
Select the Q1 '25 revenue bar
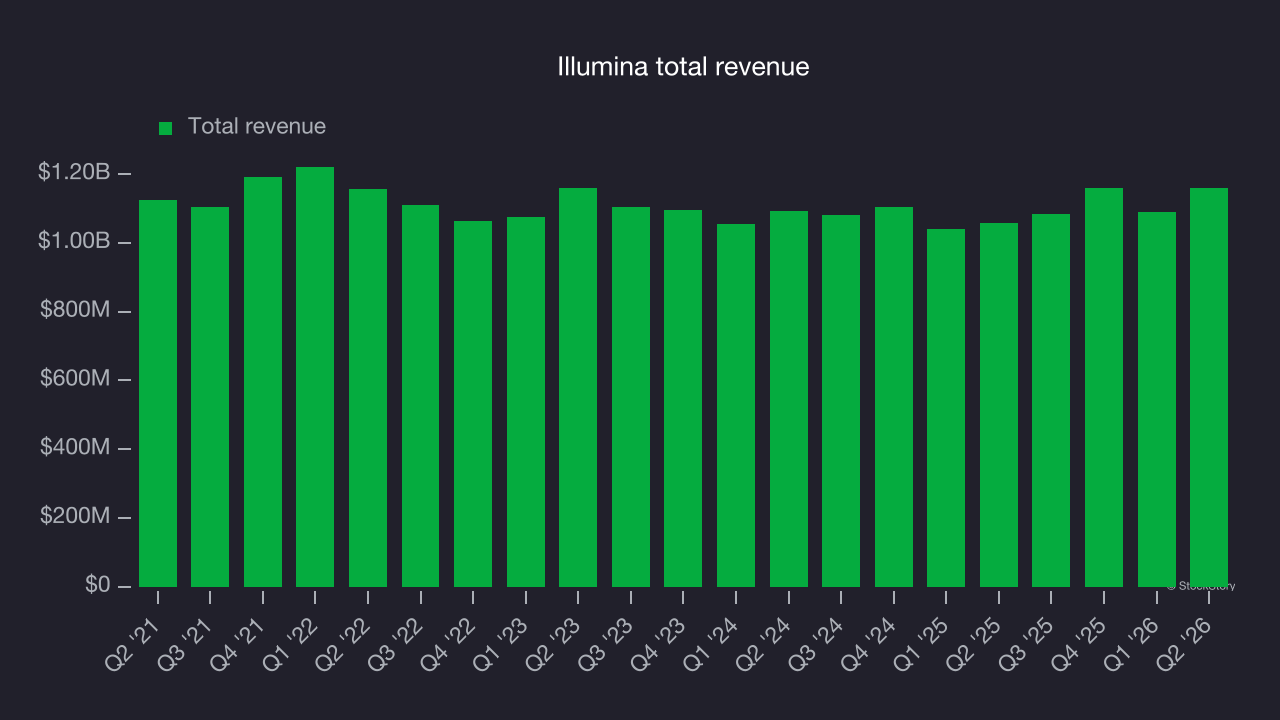(946, 408)
